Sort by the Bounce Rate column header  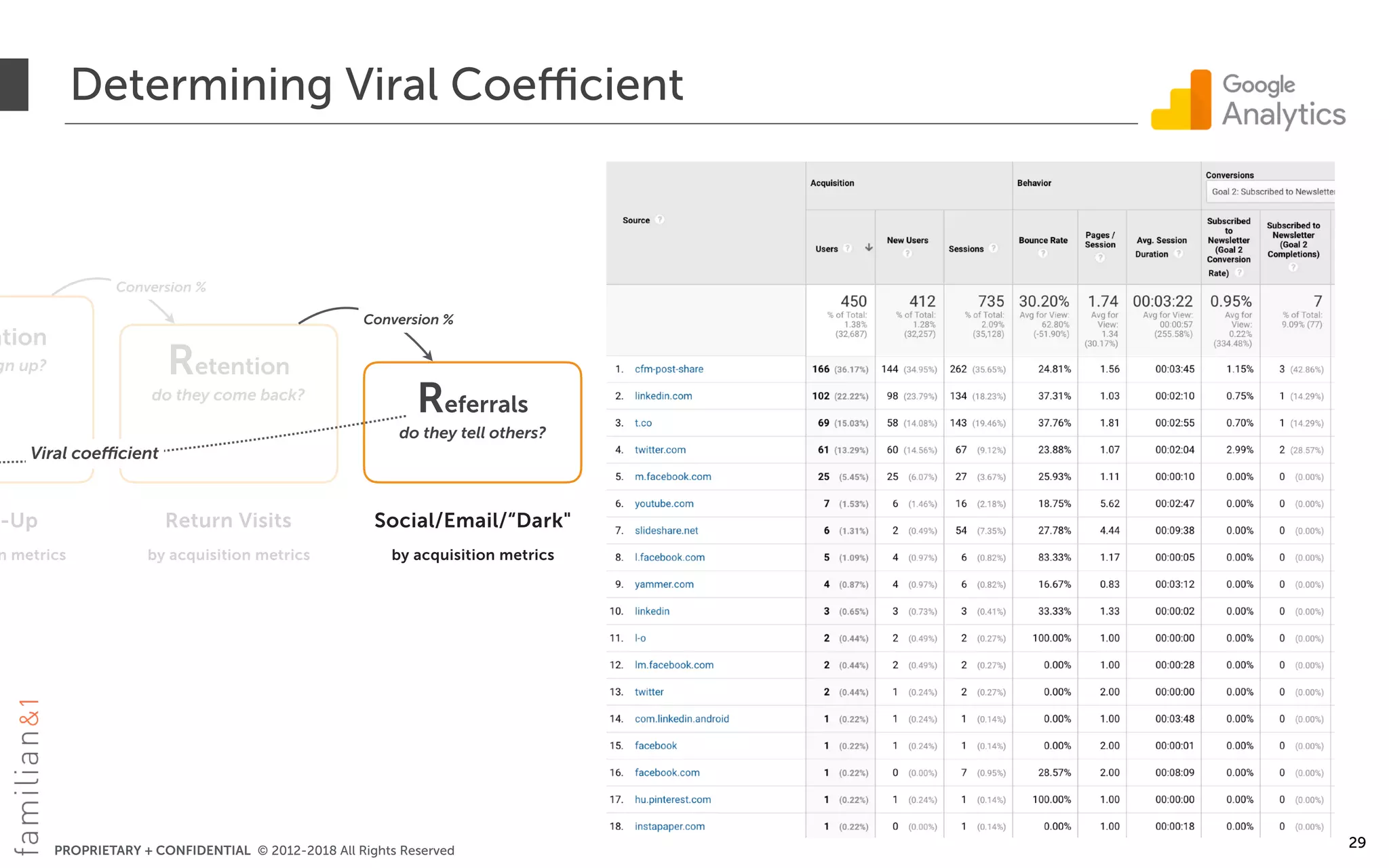[1043, 240]
